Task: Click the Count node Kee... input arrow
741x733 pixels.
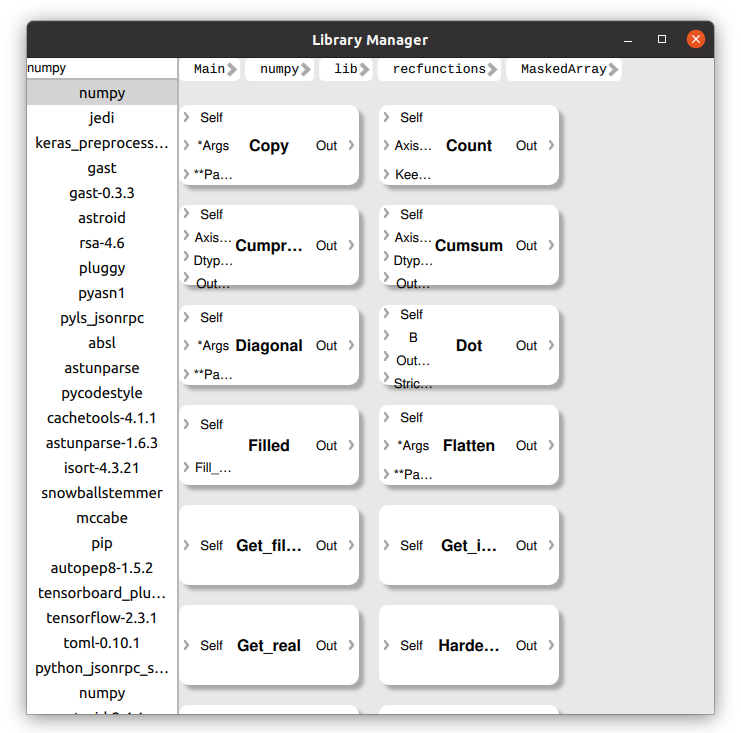Action: tap(387, 174)
